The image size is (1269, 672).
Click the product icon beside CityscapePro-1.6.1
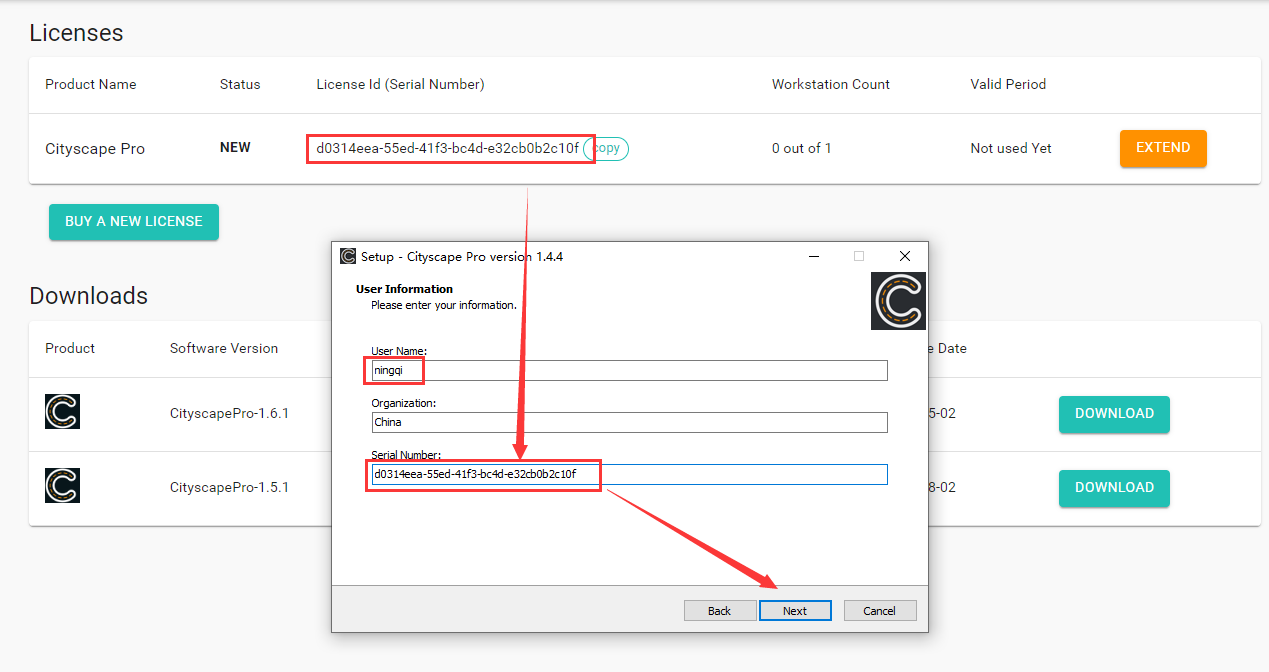coord(62,412)
